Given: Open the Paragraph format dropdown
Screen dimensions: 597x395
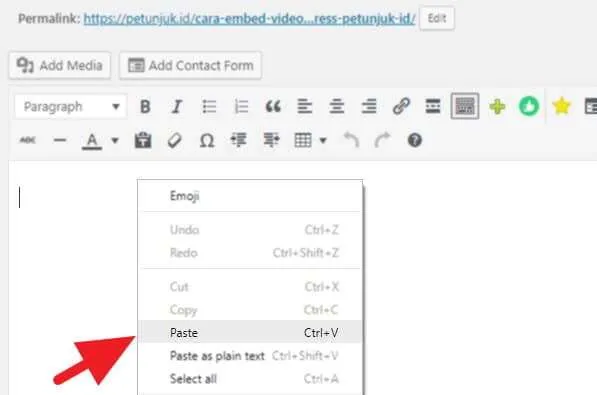Looking at the screenshot, I should point(71,107).
